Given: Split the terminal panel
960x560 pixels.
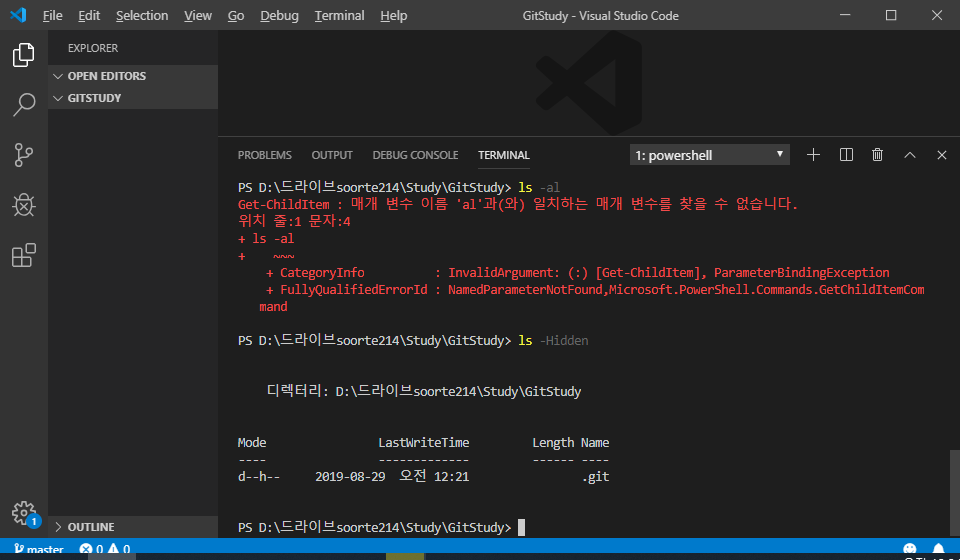Looking at the screenshot, I should click(846, 155).
